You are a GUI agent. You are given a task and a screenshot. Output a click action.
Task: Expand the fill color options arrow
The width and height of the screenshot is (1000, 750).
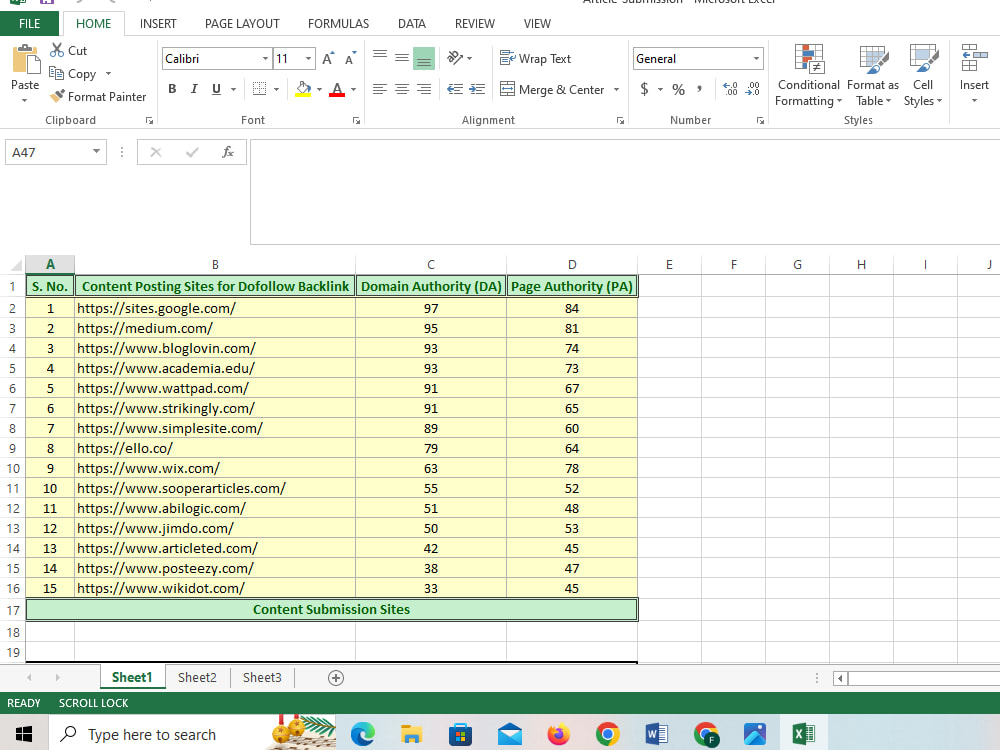tap(320, 89)
